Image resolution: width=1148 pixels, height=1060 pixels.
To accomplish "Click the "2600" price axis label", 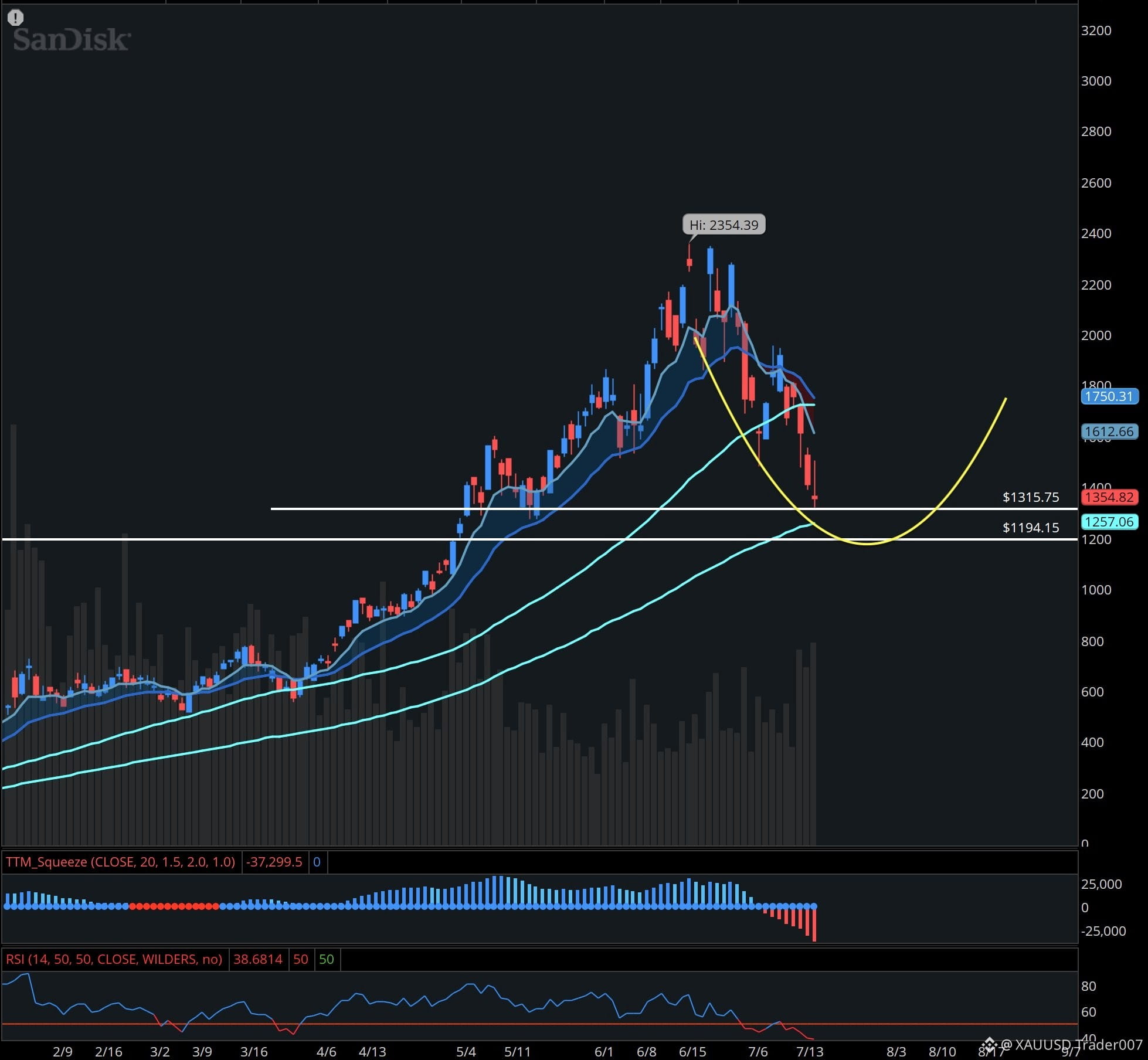I will [x=1096, y=183].
